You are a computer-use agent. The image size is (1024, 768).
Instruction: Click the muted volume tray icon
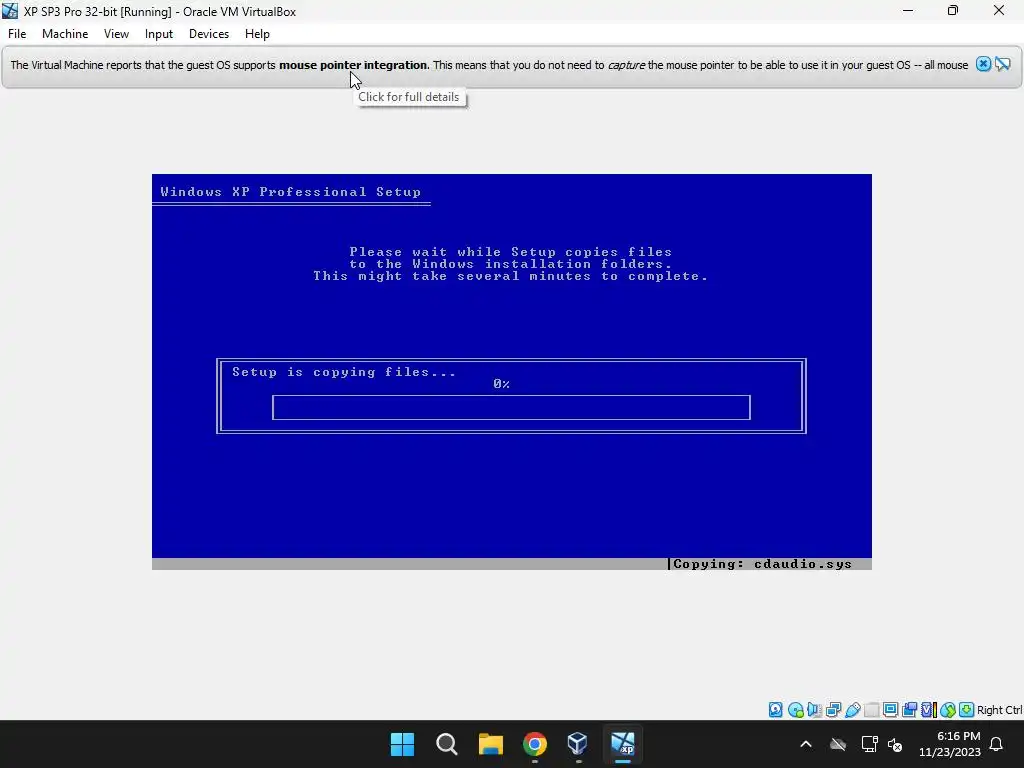[x=895, y=744]
